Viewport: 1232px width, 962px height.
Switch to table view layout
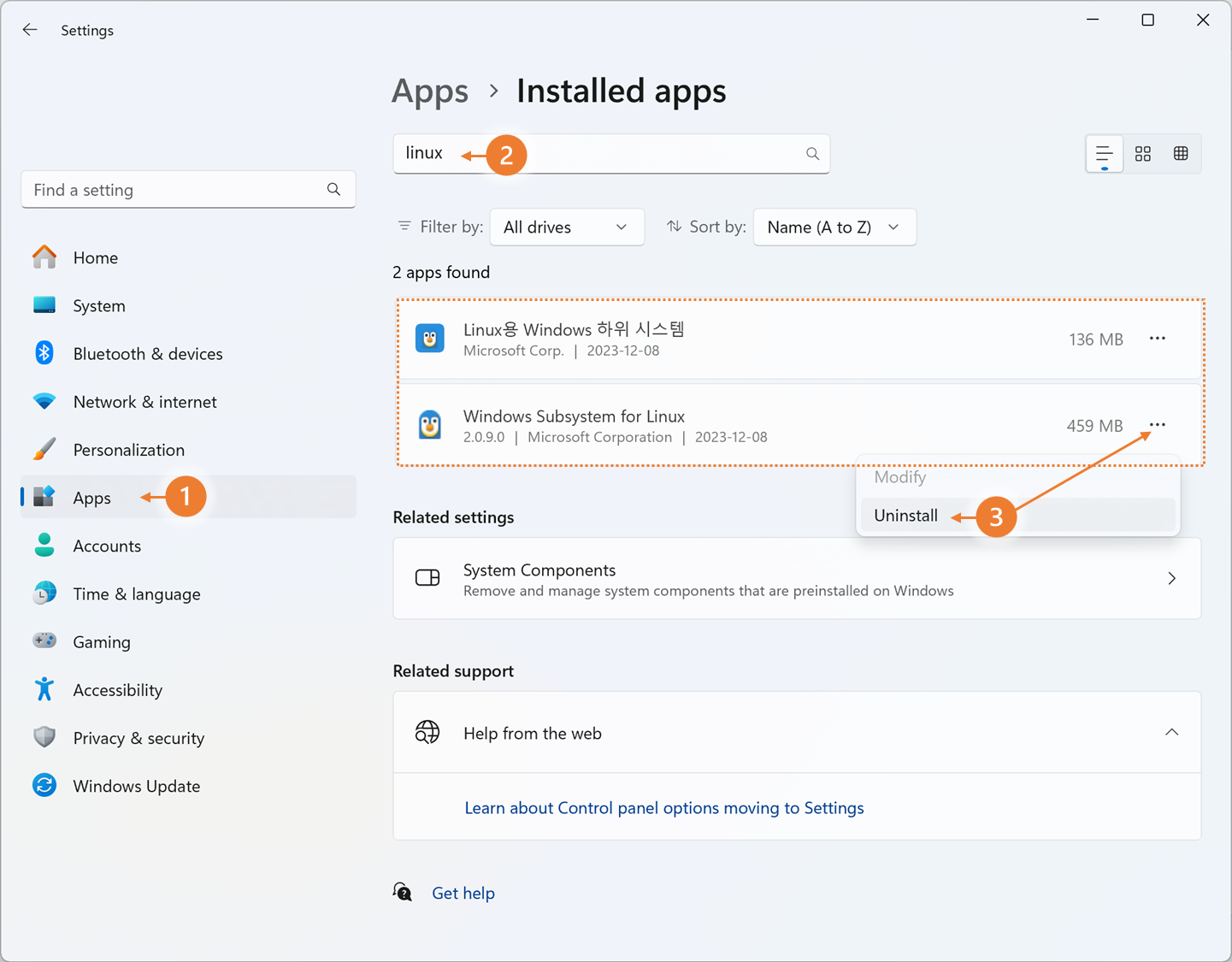click(x=1181, y=154)
